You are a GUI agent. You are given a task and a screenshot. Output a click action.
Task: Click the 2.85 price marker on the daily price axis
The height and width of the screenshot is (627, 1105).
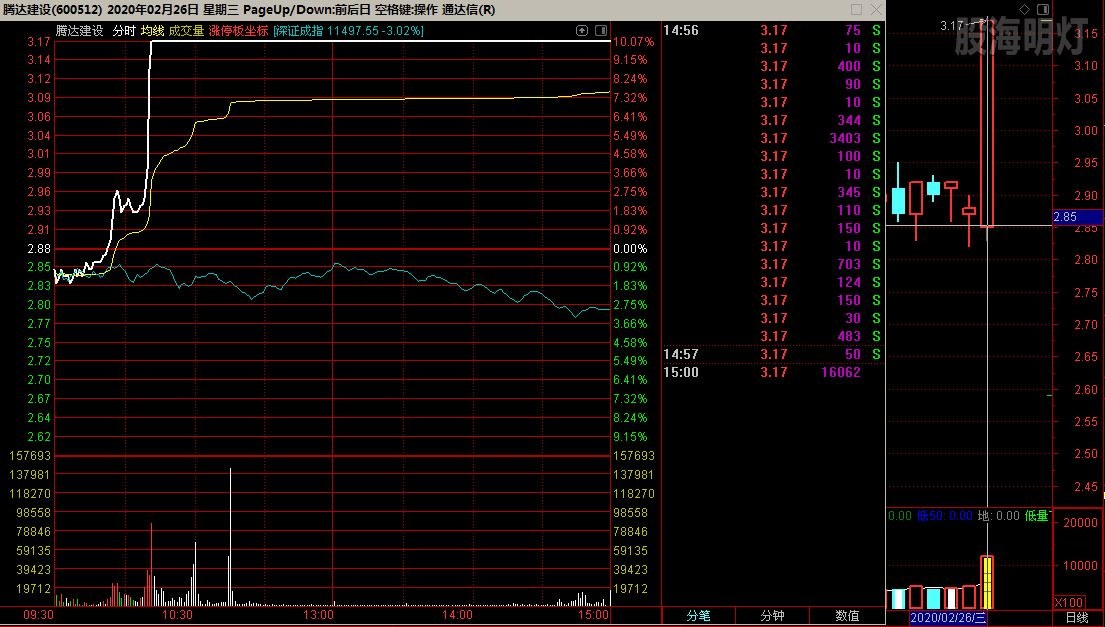coord(1078,217)
